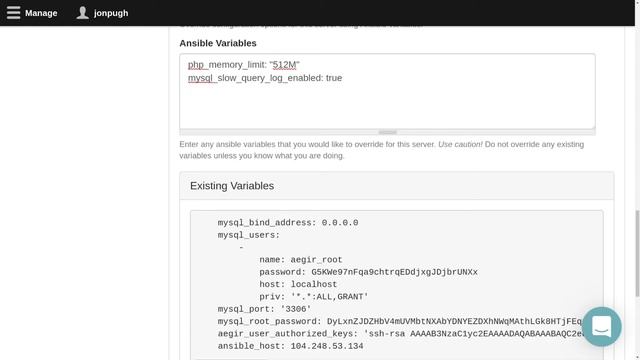Click the Ansible Variables field label

(218, 43)
